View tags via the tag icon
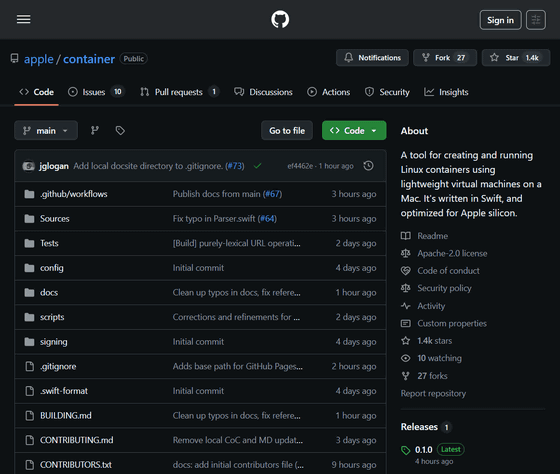This screenshot has width=560, height=474. [x=120, y=130]
